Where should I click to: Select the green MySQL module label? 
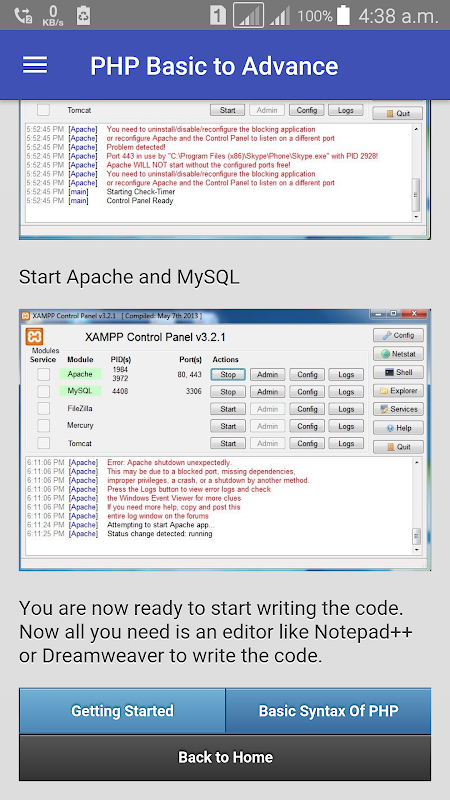pos(80,391)
